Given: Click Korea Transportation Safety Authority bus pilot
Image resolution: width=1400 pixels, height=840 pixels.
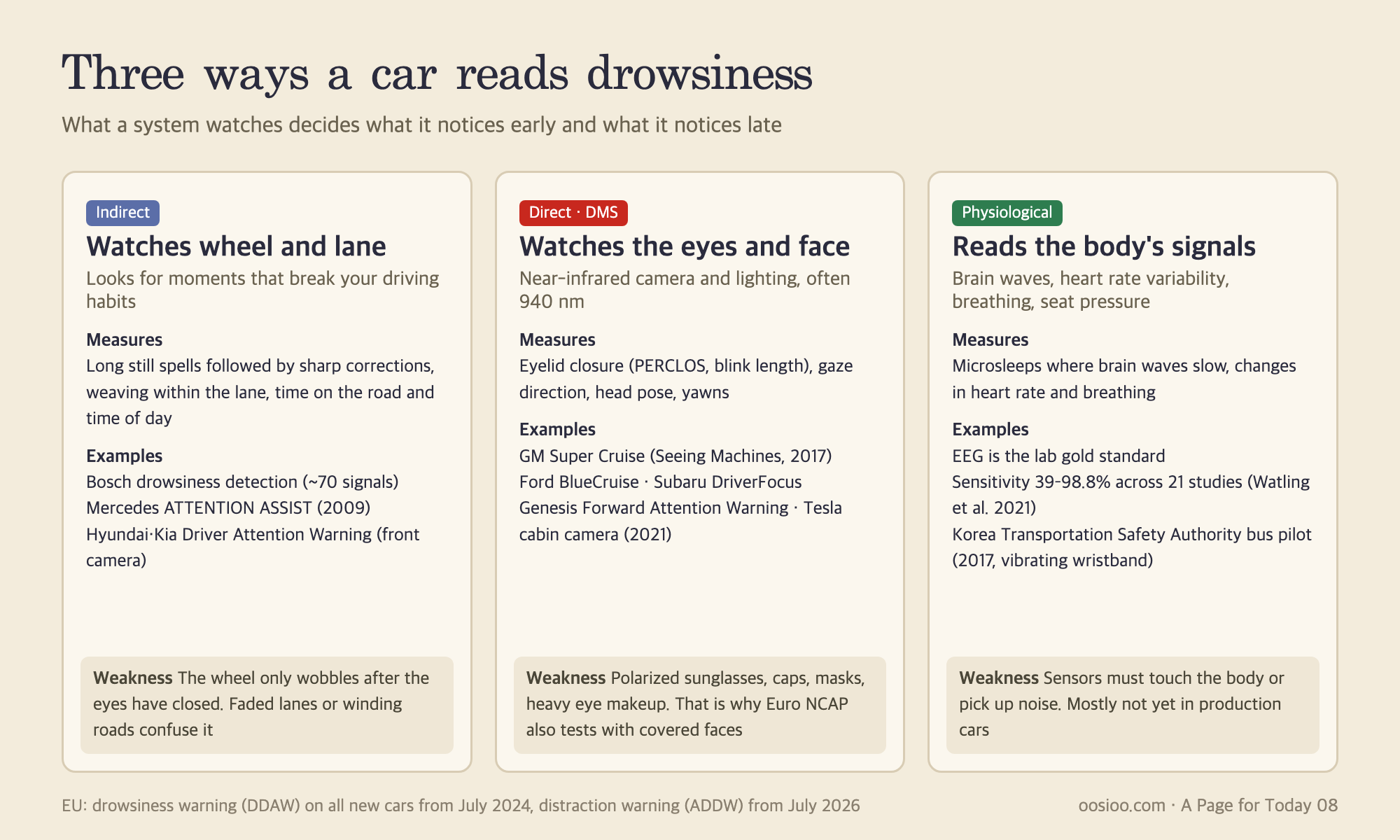Looking at the screenshot, I should tap(1131, 547).
